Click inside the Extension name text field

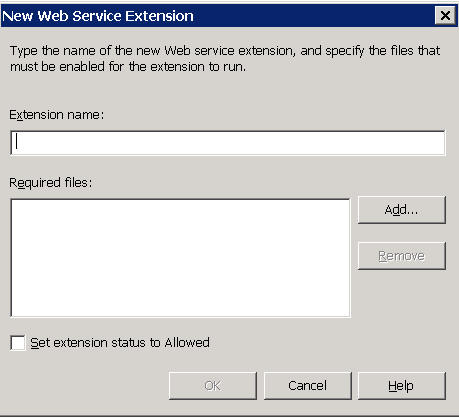pyautogui.click(x=228, y=143)
